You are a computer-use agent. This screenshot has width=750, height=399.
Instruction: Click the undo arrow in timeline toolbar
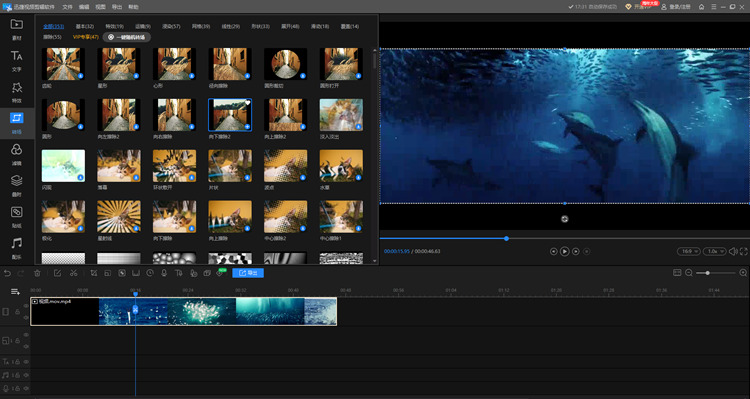(7, 273)
